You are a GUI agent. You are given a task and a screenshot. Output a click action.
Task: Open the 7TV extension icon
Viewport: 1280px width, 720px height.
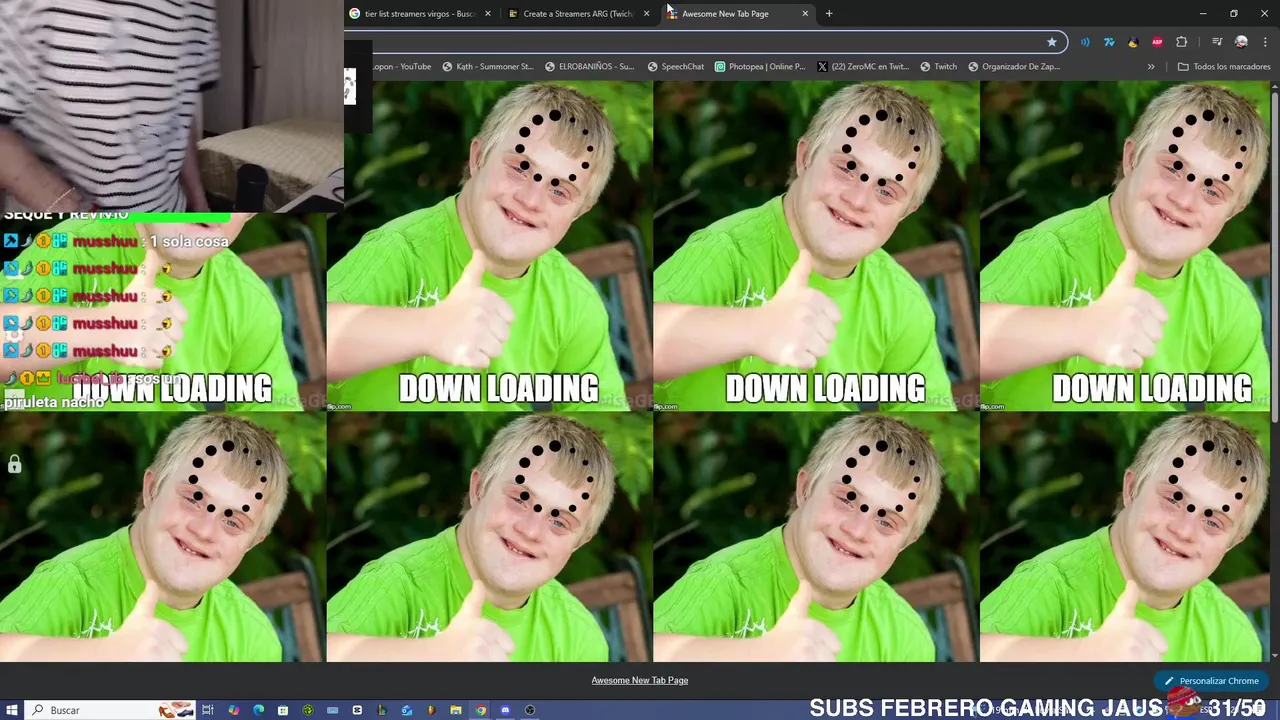(x=1109, y=42)
